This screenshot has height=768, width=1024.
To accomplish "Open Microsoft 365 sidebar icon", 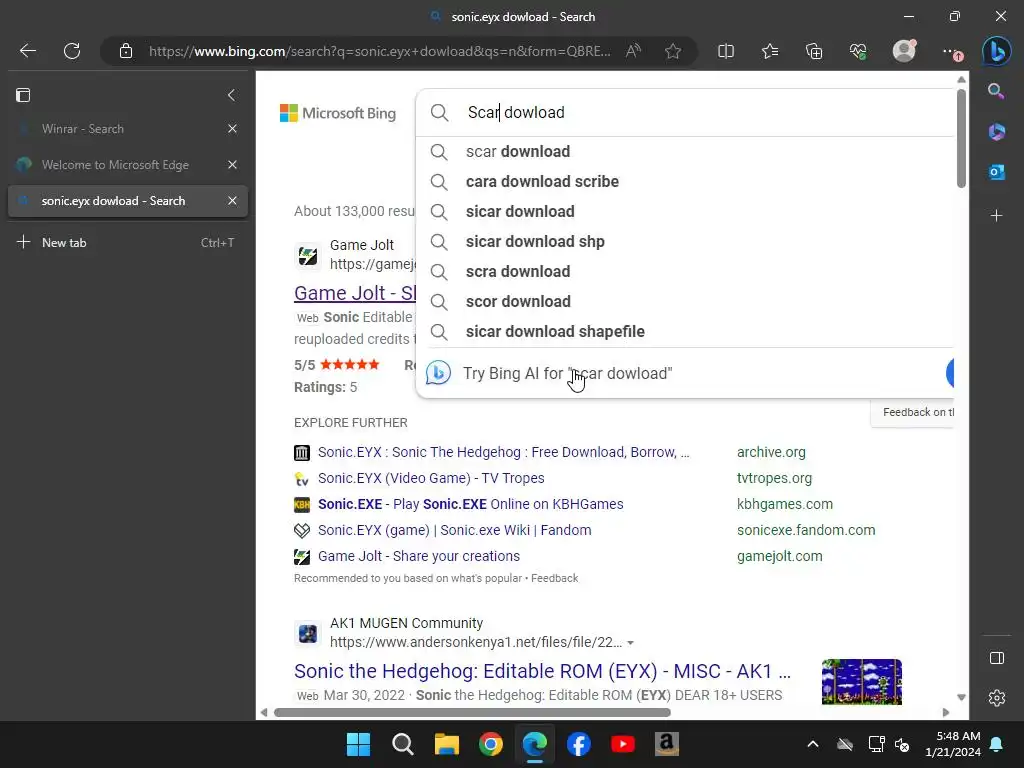I will pyautogui.click(x=996, y=131).
